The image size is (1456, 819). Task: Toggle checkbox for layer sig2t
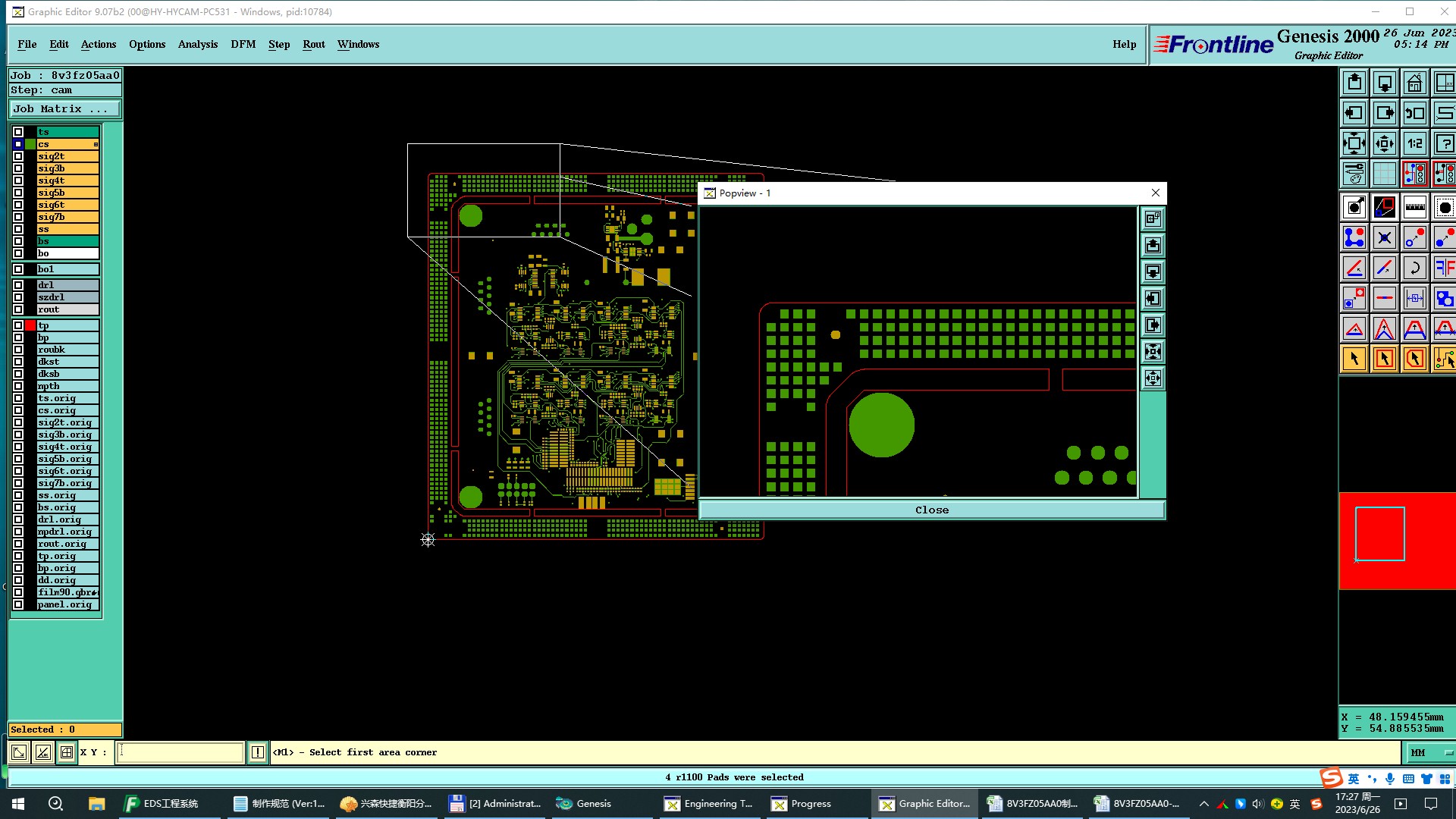point(18,156)
